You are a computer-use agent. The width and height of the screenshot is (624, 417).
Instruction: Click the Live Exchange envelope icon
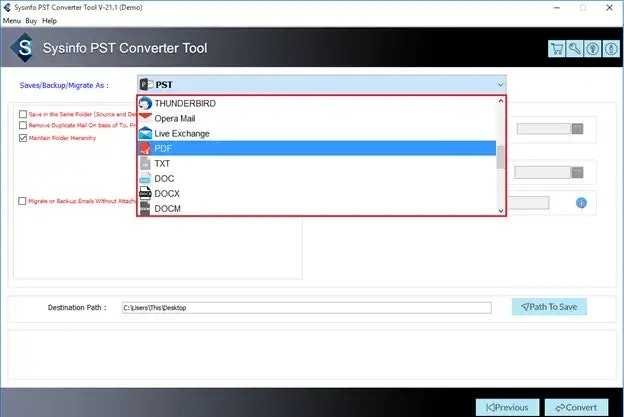pyautogui.click(x=145, y=133)
